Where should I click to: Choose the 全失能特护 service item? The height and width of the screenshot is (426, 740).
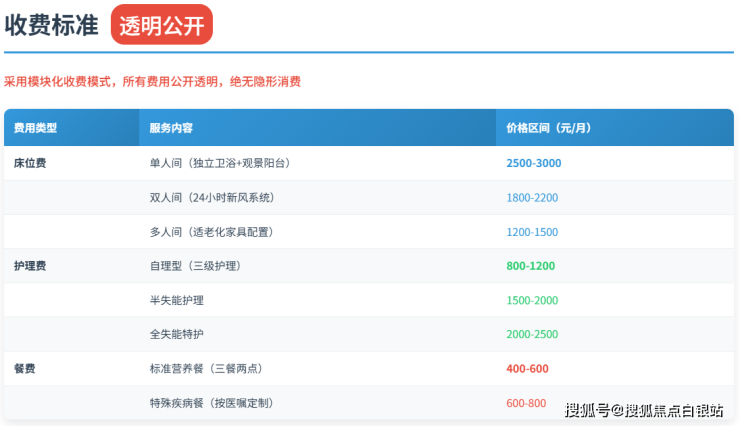(x=177, y=334)
